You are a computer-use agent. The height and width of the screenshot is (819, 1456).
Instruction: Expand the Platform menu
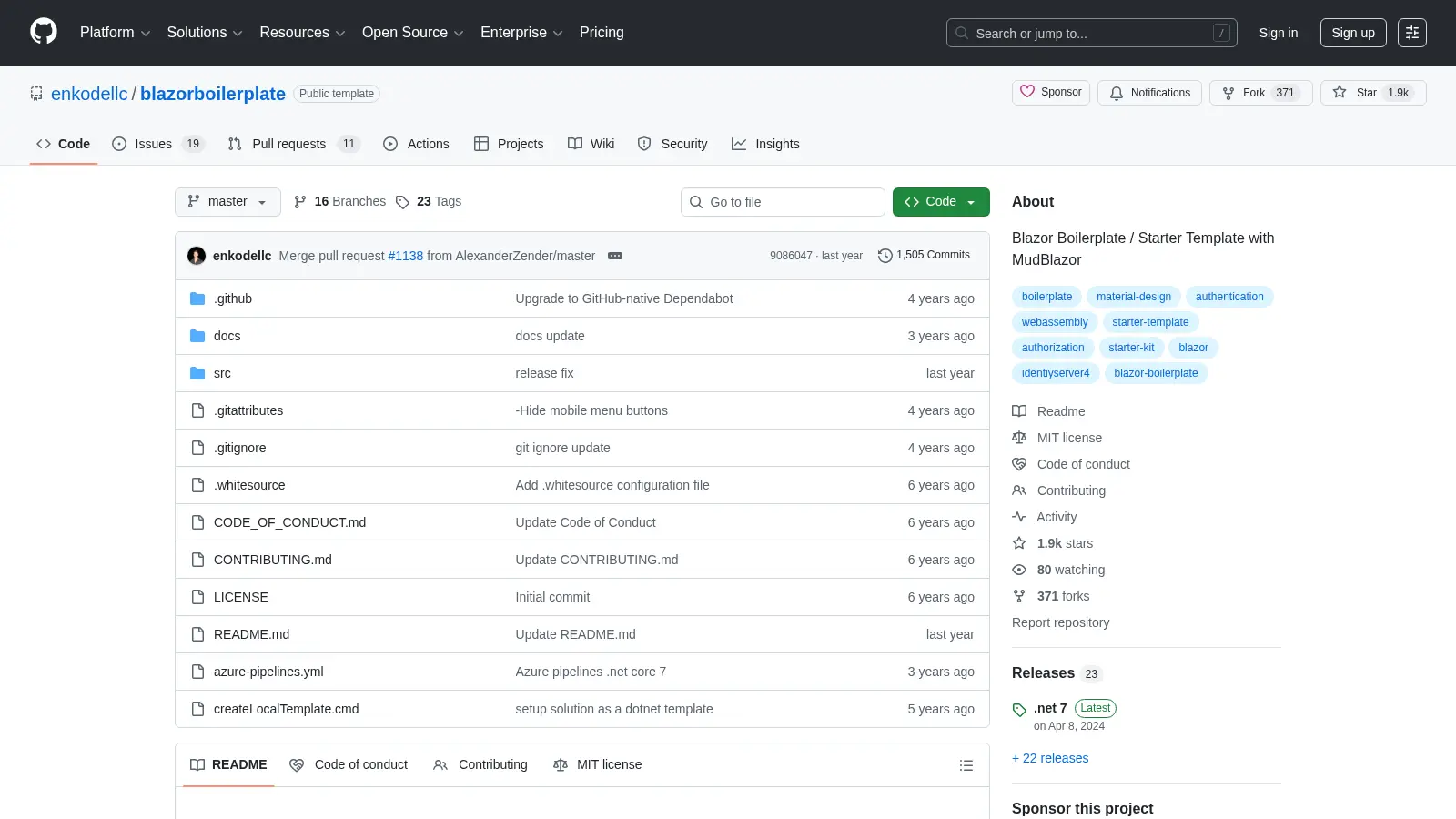pyautogui.click(x=115, y=33)
